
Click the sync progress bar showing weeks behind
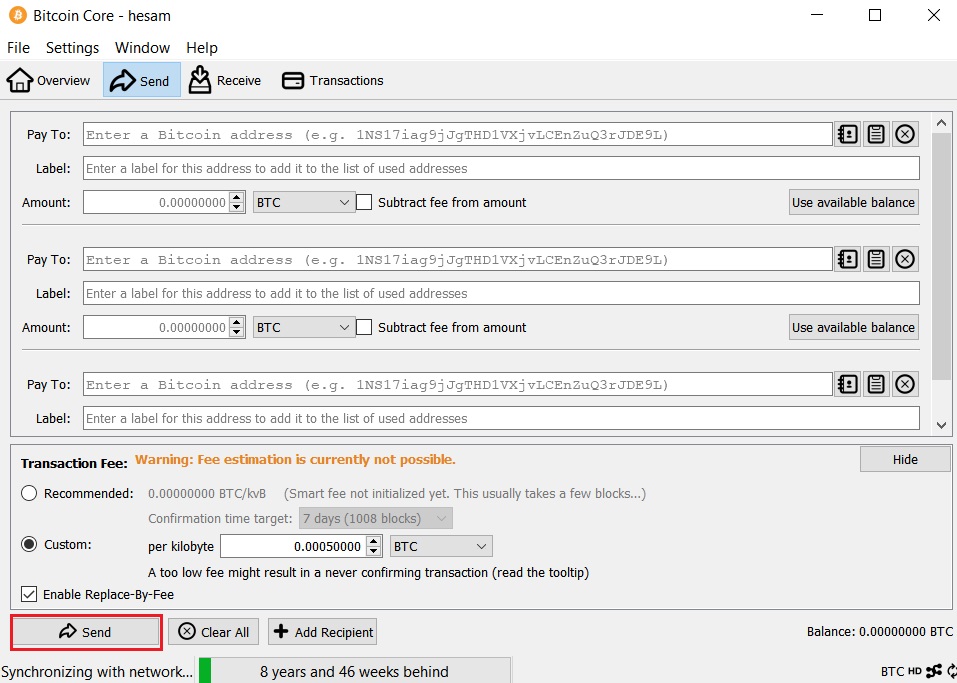point(354,671)
